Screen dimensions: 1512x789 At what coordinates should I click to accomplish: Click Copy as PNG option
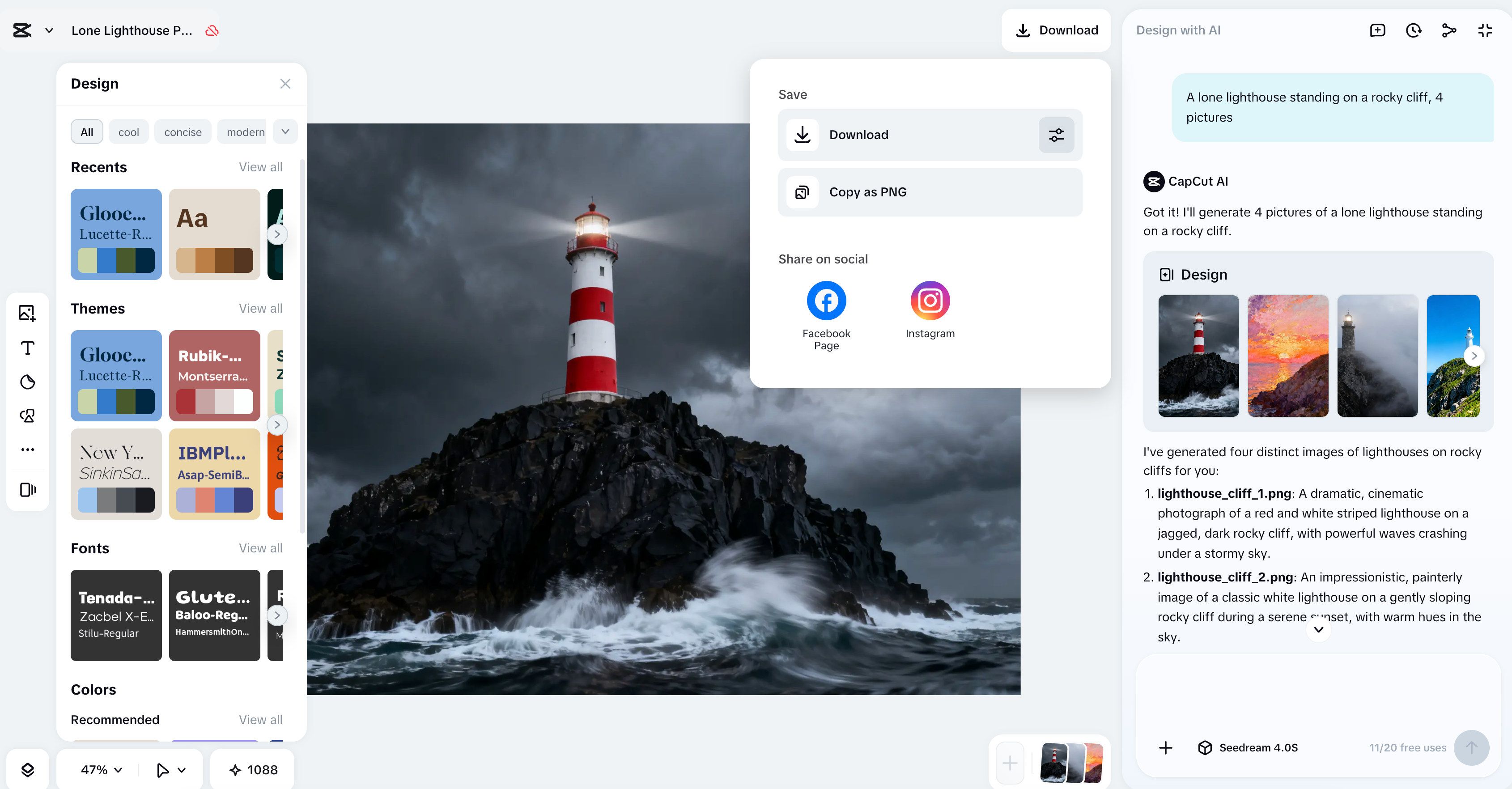[x=930, y=192]
